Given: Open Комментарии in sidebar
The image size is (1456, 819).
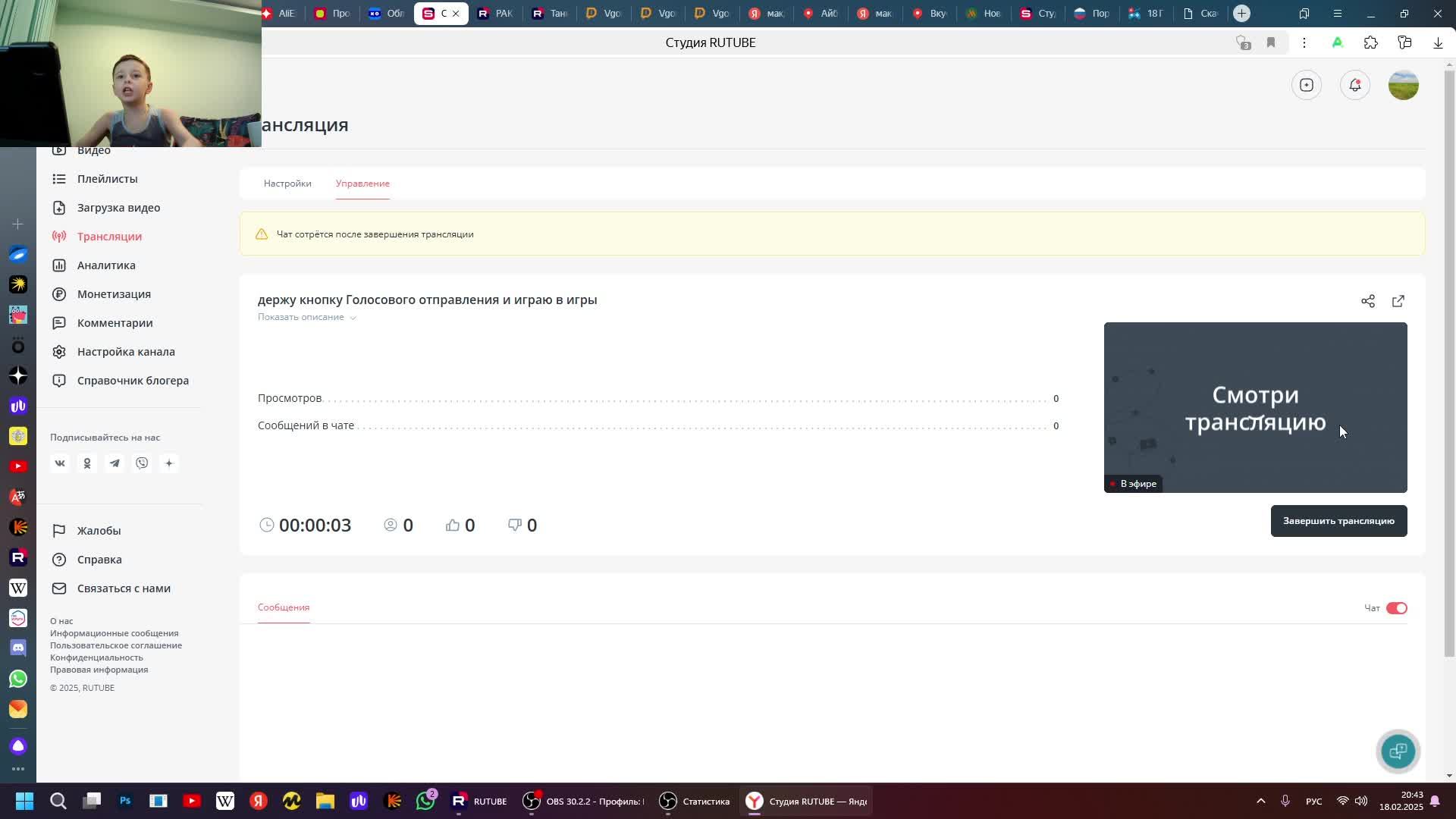Looking at the screenshot, I should [115, 323].
